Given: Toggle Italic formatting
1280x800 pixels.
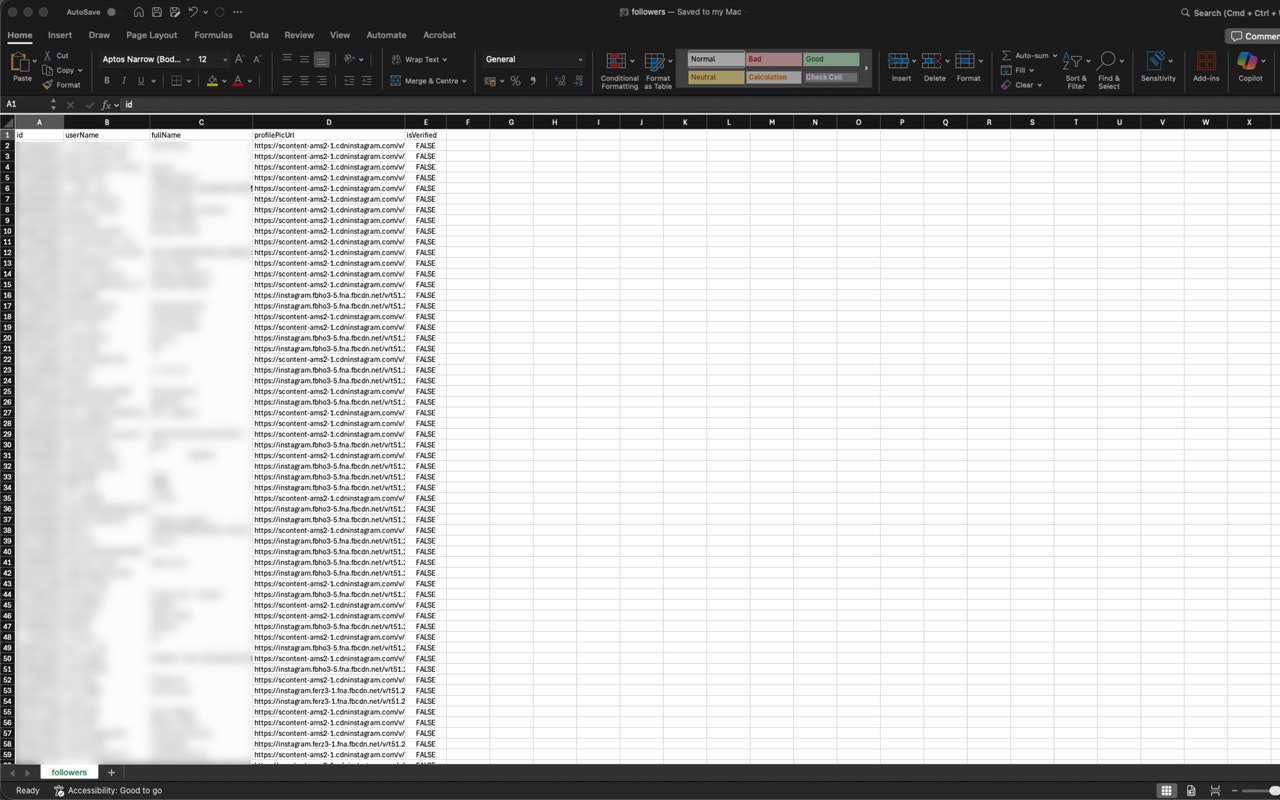Looking at the screenshot, I should coord(124,81).
